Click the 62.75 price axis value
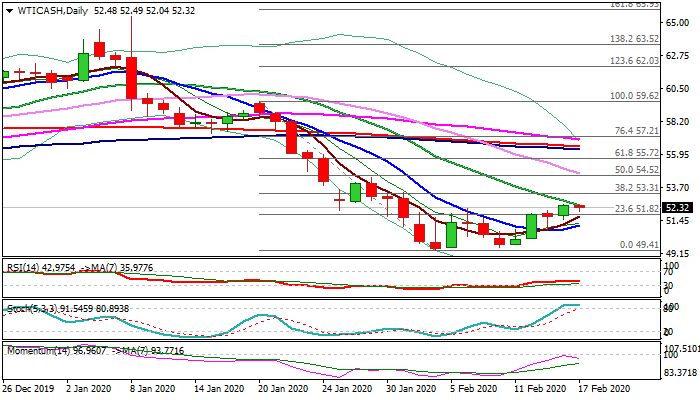The height and width of the screenshot is (400, 700). 677,56
